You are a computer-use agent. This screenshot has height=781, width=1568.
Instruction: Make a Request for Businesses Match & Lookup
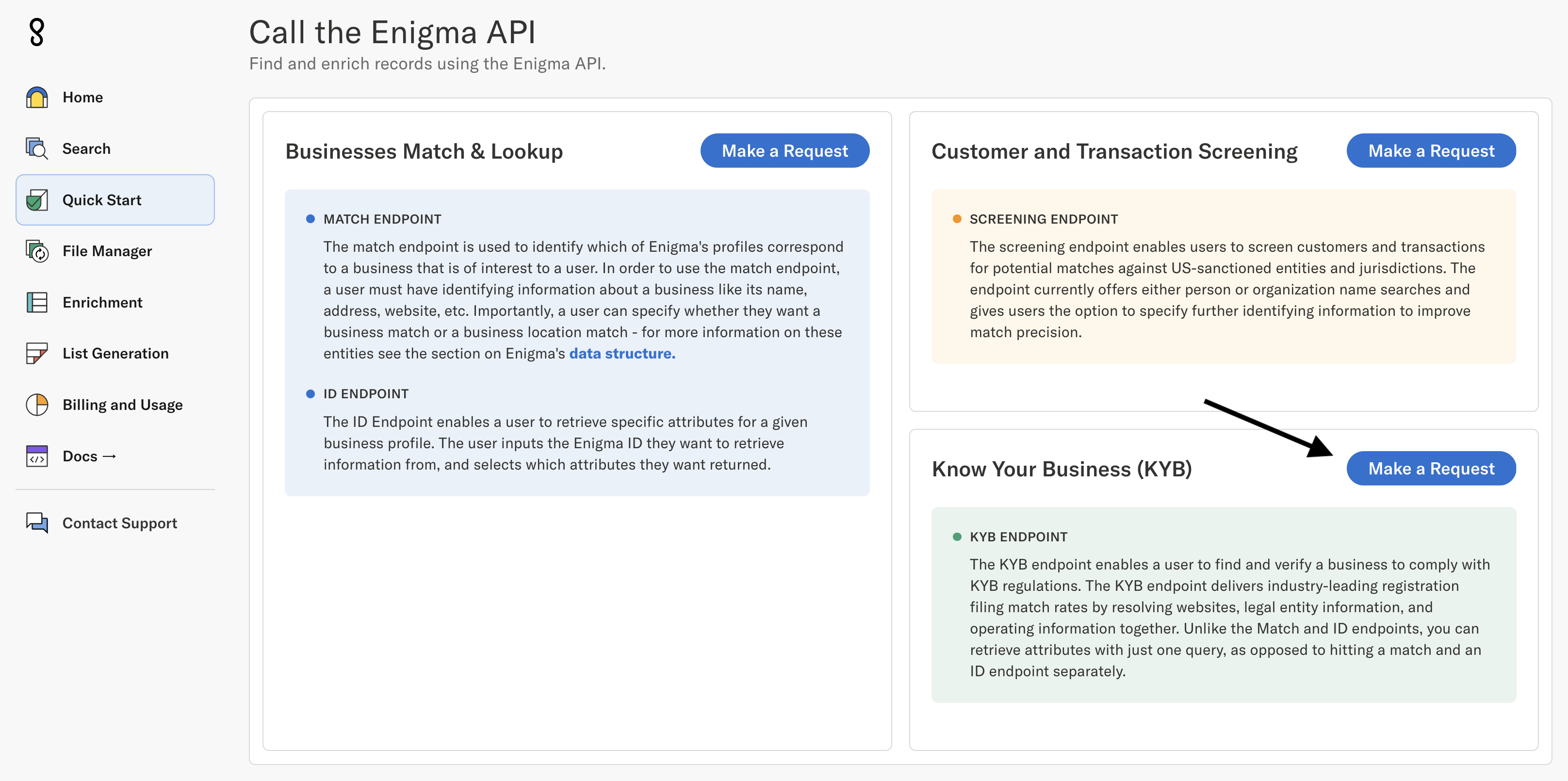click(x=784, y=151)
